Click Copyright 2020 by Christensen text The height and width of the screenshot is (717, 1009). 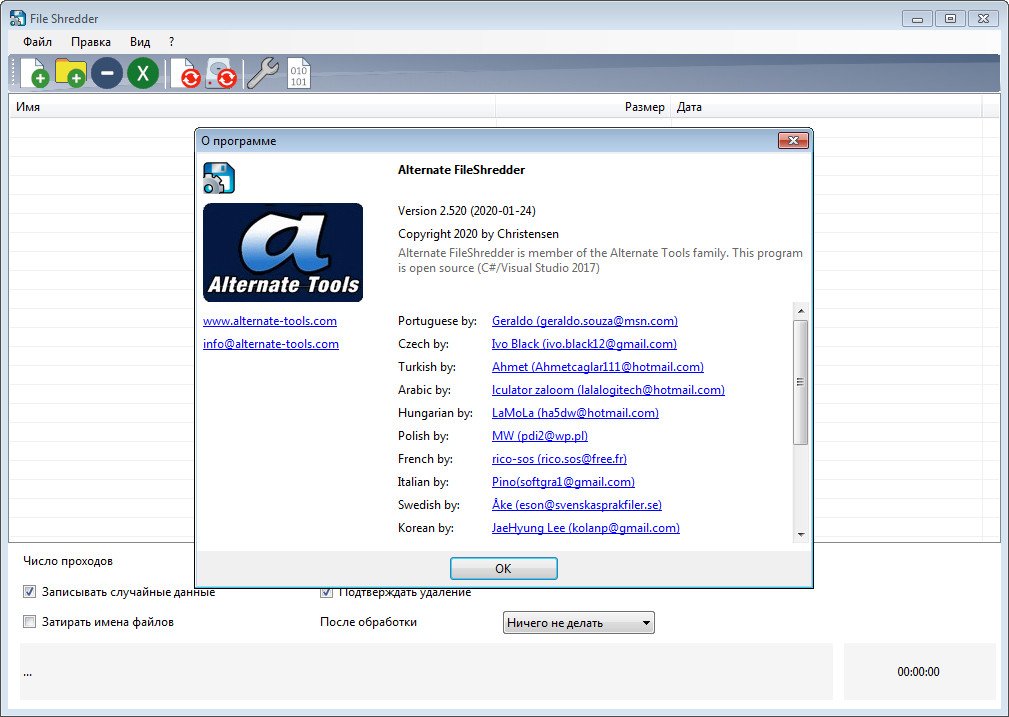478,234
